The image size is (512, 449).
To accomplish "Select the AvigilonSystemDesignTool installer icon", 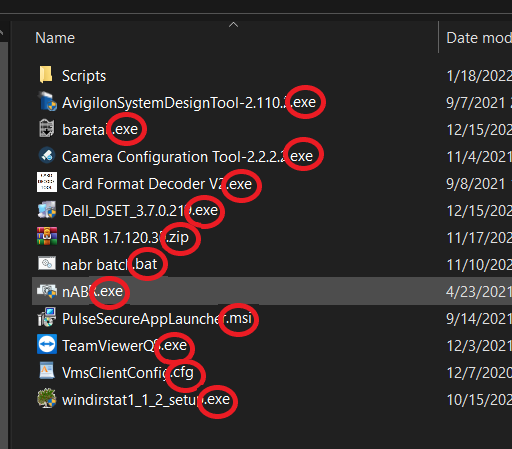I will 47,102.
